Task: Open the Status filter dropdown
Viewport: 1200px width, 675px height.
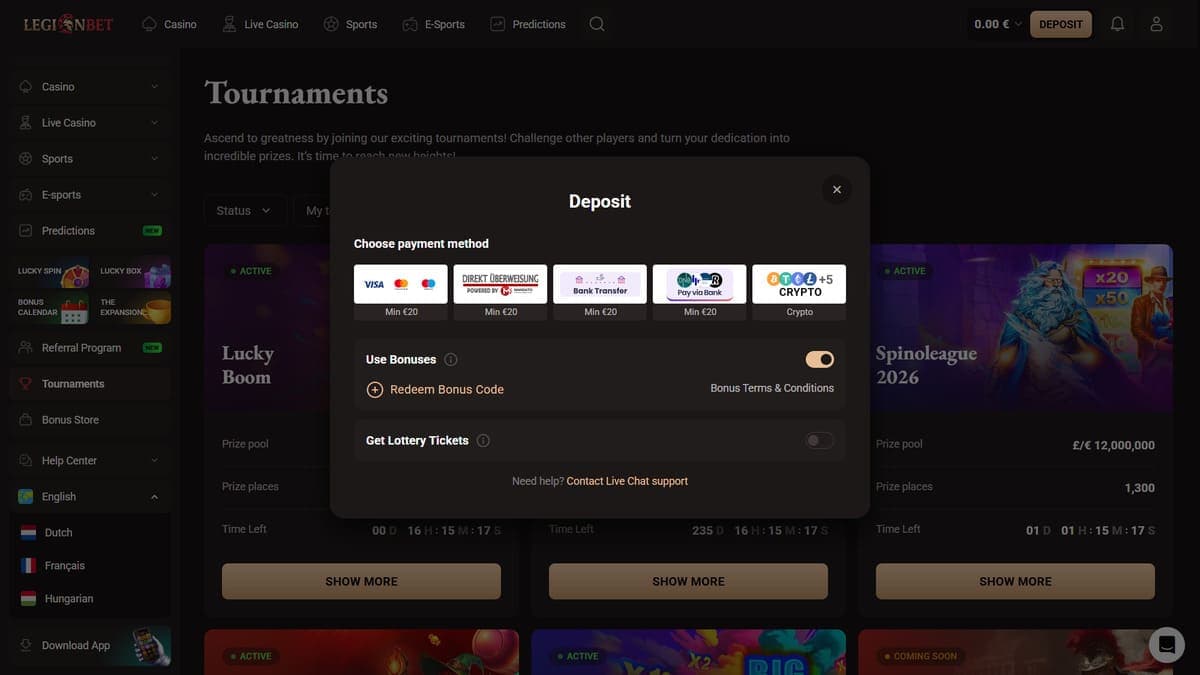Action: click(244, 211)
